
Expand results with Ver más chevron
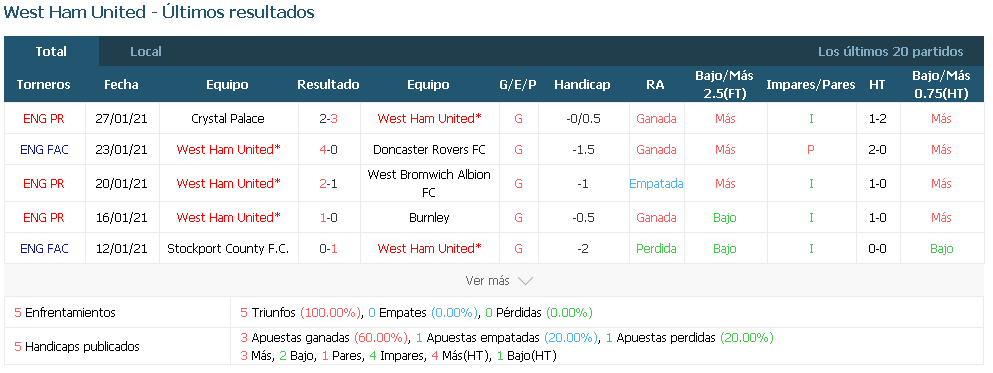click(499, 281)
